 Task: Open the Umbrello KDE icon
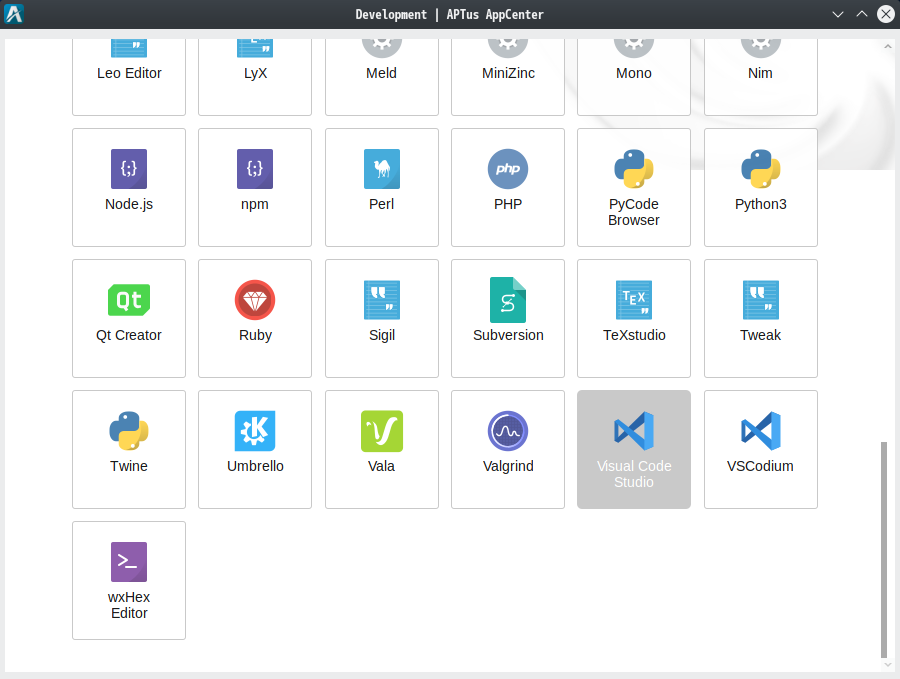coord(255,430)
